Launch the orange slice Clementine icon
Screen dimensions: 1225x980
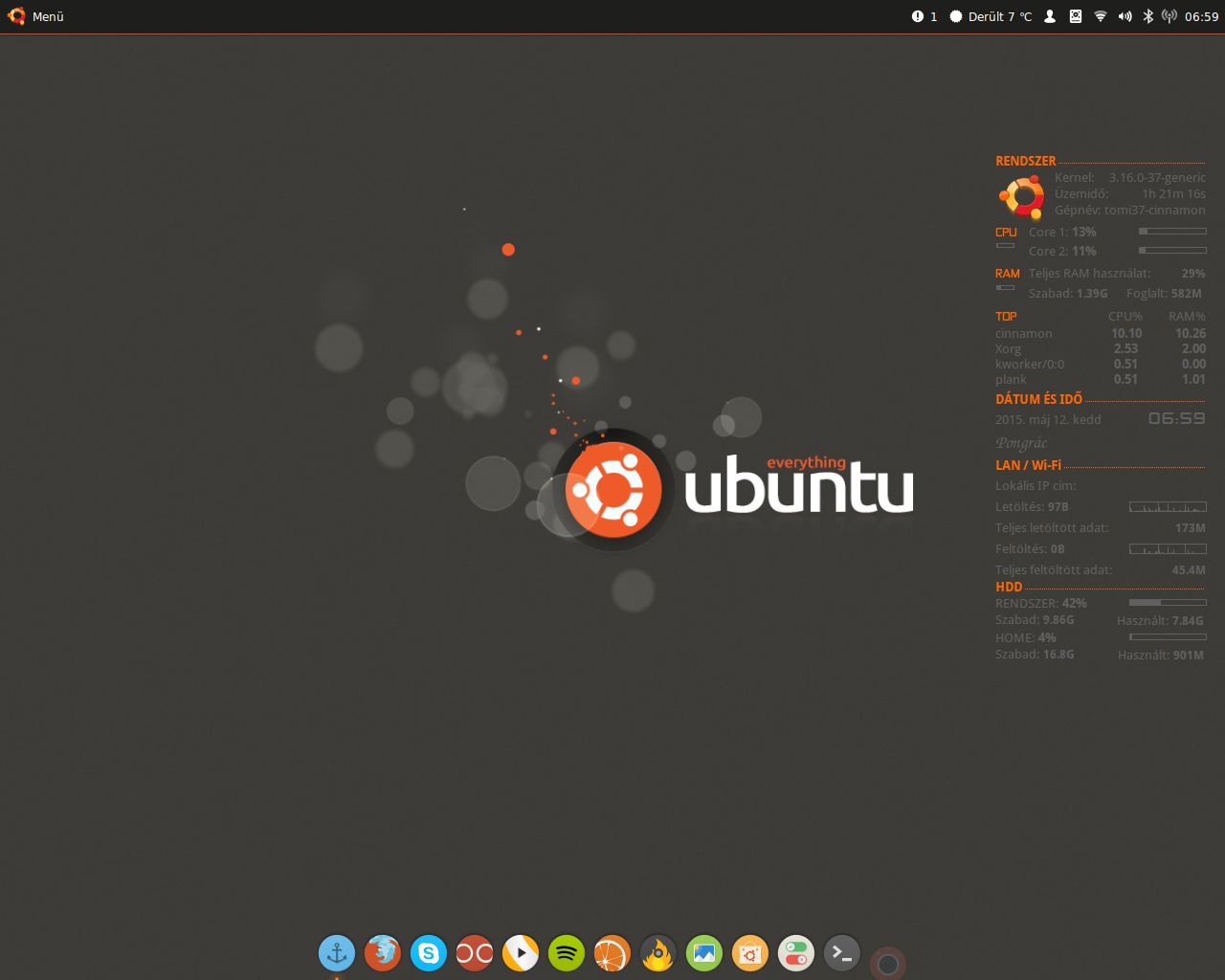pyautogui.click(x=612, y=953)
